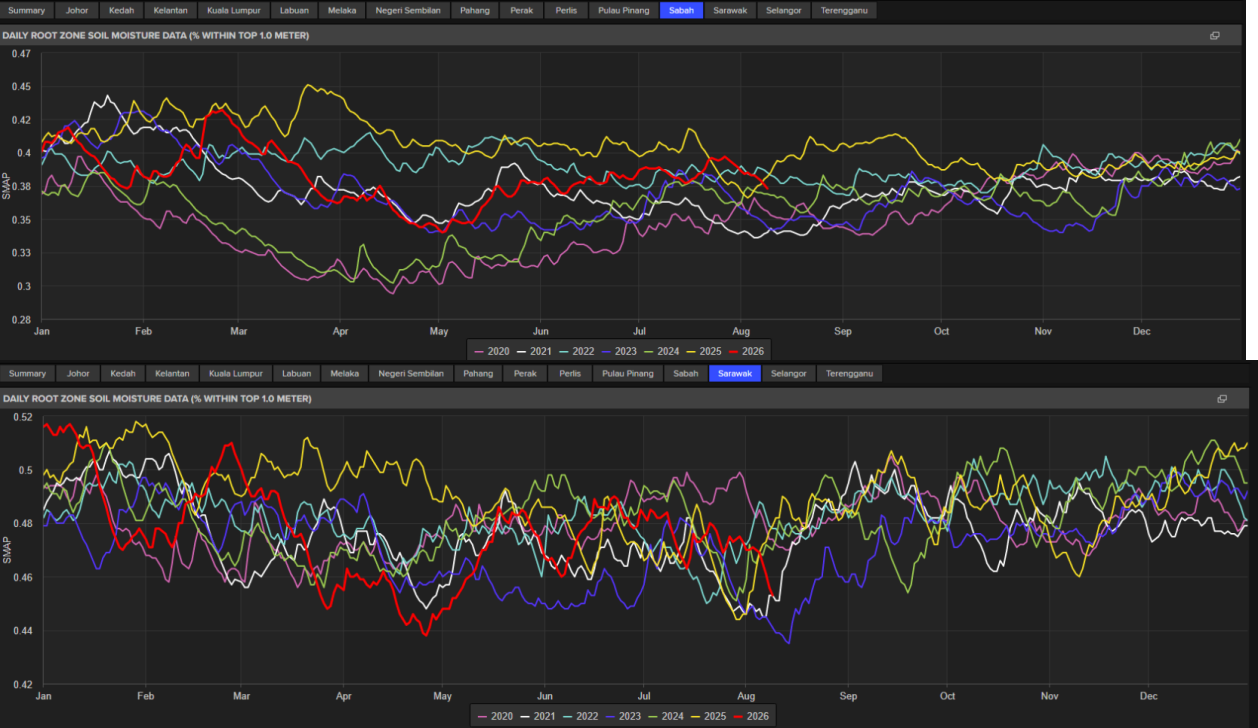Screen dimensions: 1258x728
Task: Select Terengganu tab in bottom panel
Action: 849,374
